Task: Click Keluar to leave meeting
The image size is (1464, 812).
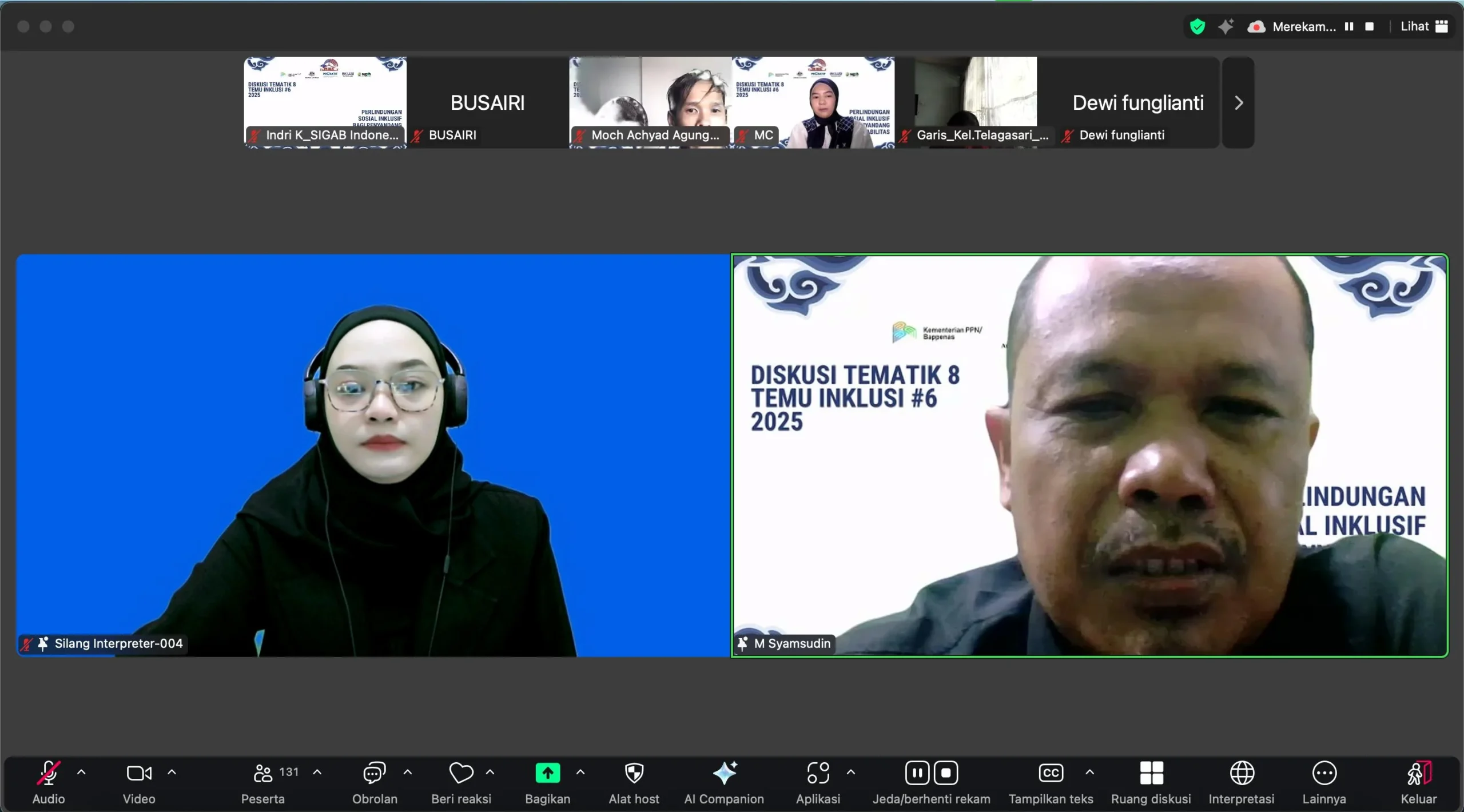Action: click(1418, 773)
